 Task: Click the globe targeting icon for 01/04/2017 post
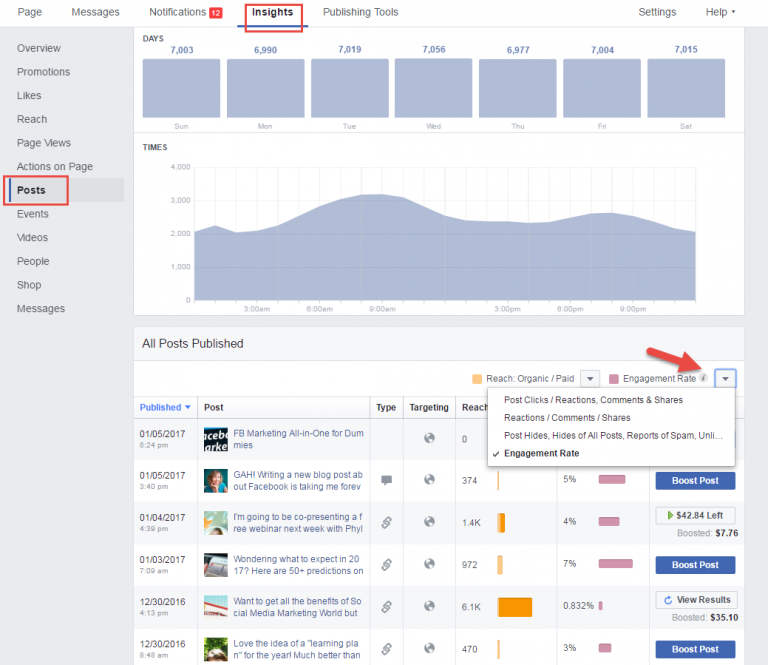click(x=429, y=522)
